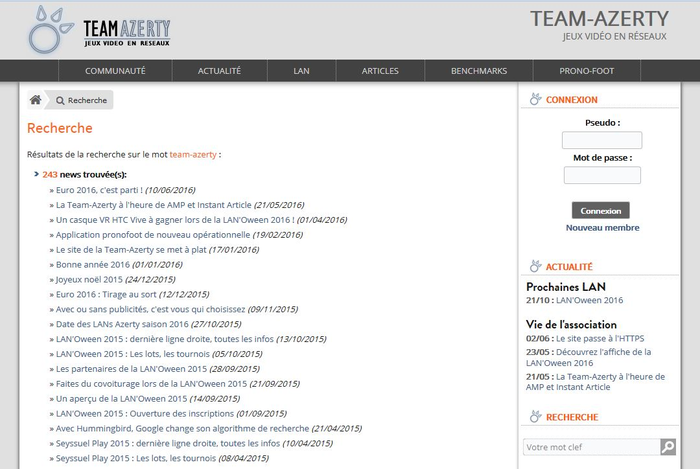Open Découvrez l'affiche de la LAN'Oween 2016
The image size is (700, 469).
[x=588, y=357]
